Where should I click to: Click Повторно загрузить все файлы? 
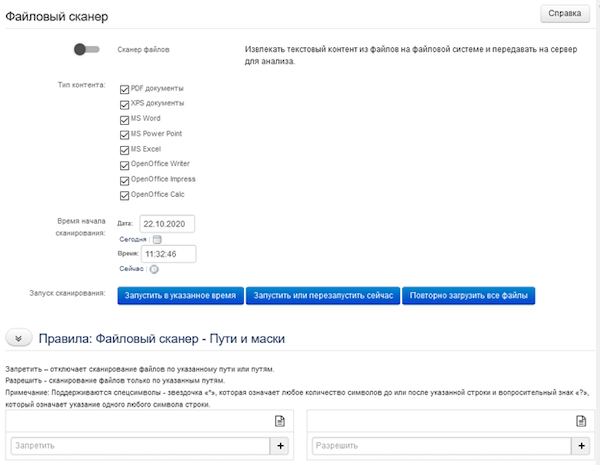tap(469, 295)
